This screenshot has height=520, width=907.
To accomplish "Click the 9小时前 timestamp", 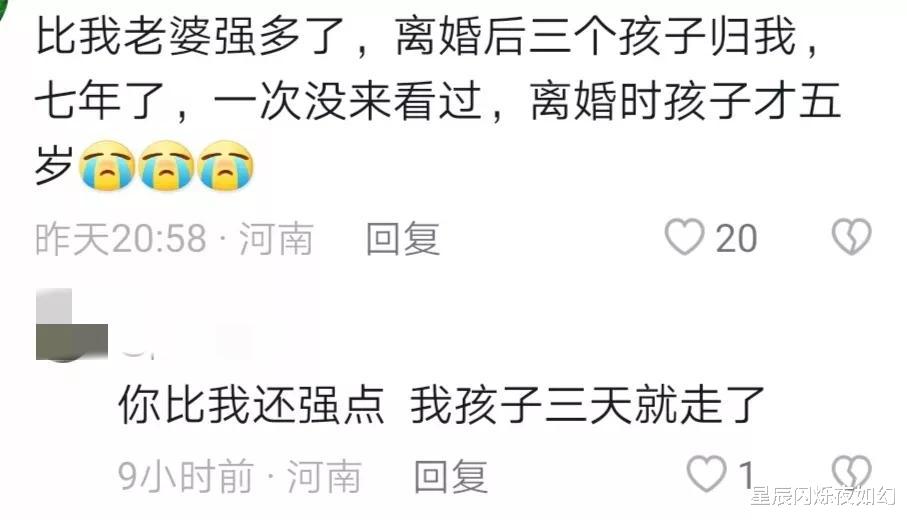I will (186, 477).
